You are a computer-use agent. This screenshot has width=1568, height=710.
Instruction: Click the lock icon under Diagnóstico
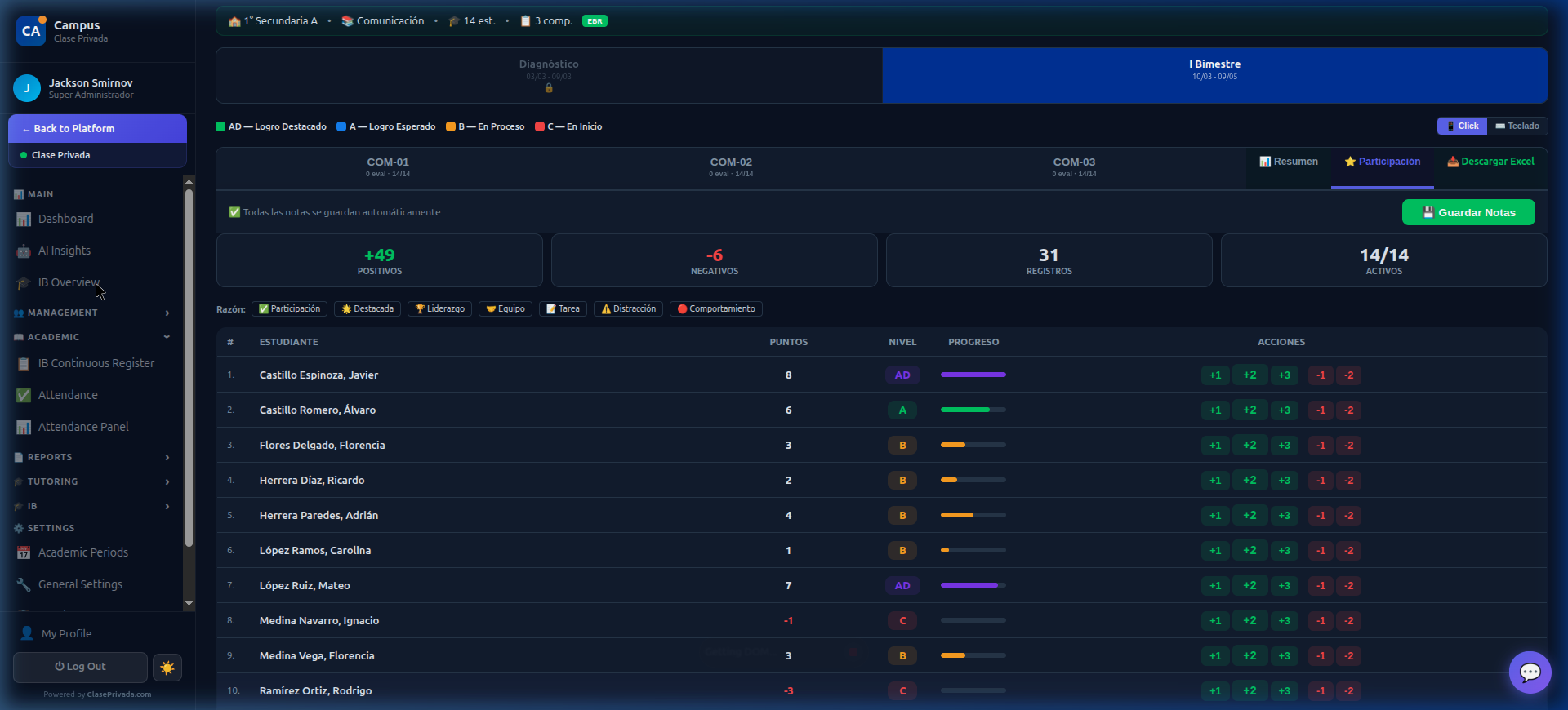pos(549,88)
